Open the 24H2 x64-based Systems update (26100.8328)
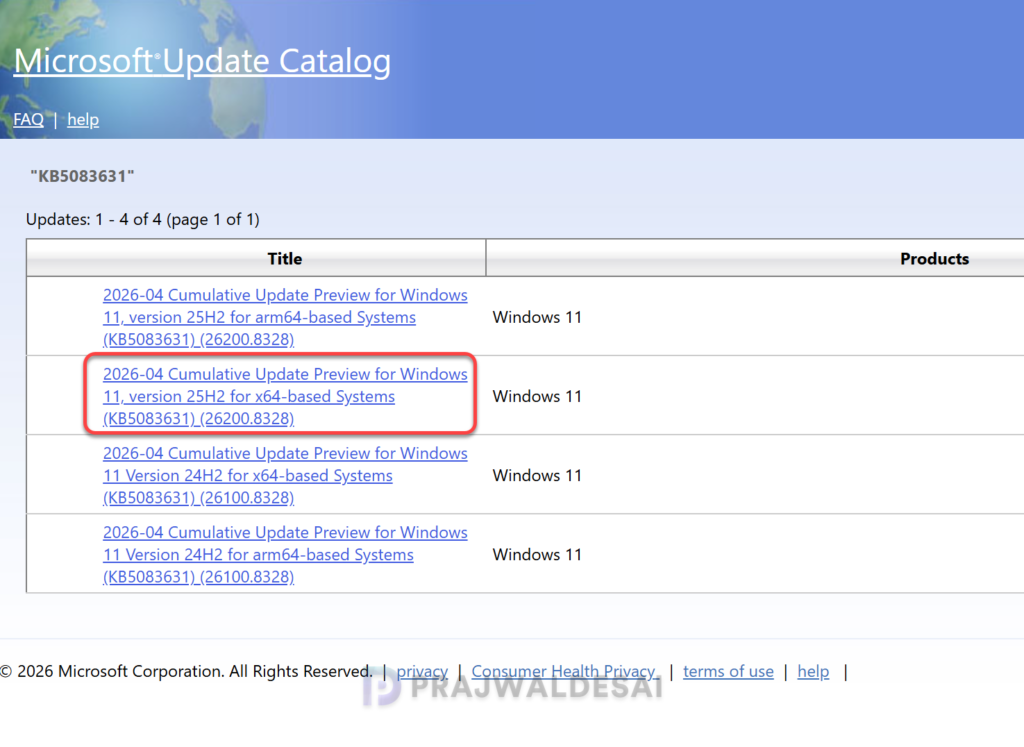The image size is (1024, 747). click(285, 475)
